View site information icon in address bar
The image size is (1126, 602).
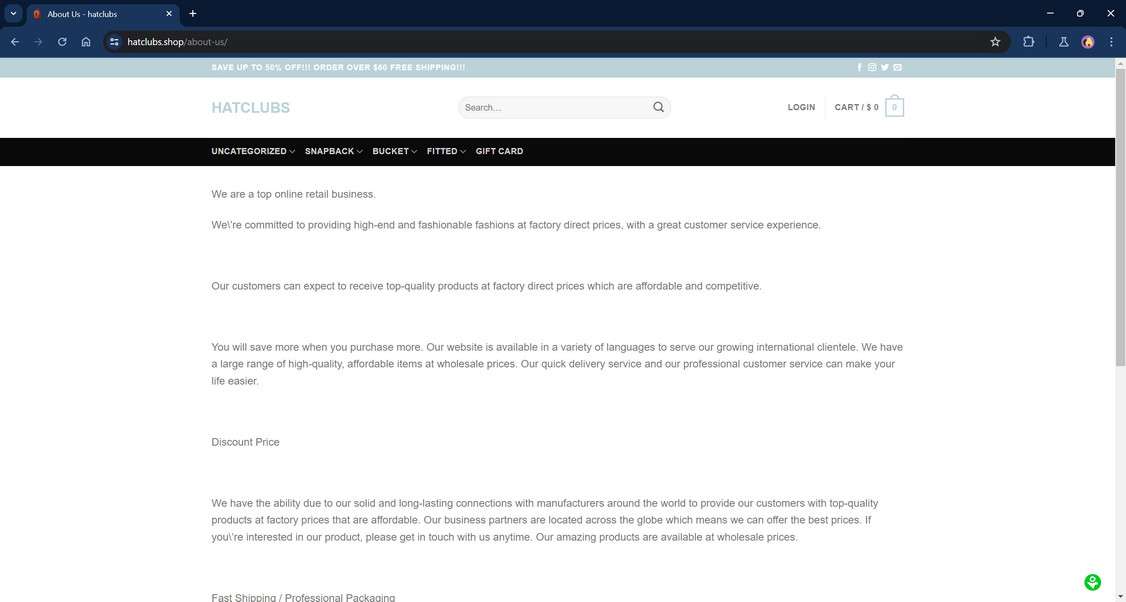114,42
